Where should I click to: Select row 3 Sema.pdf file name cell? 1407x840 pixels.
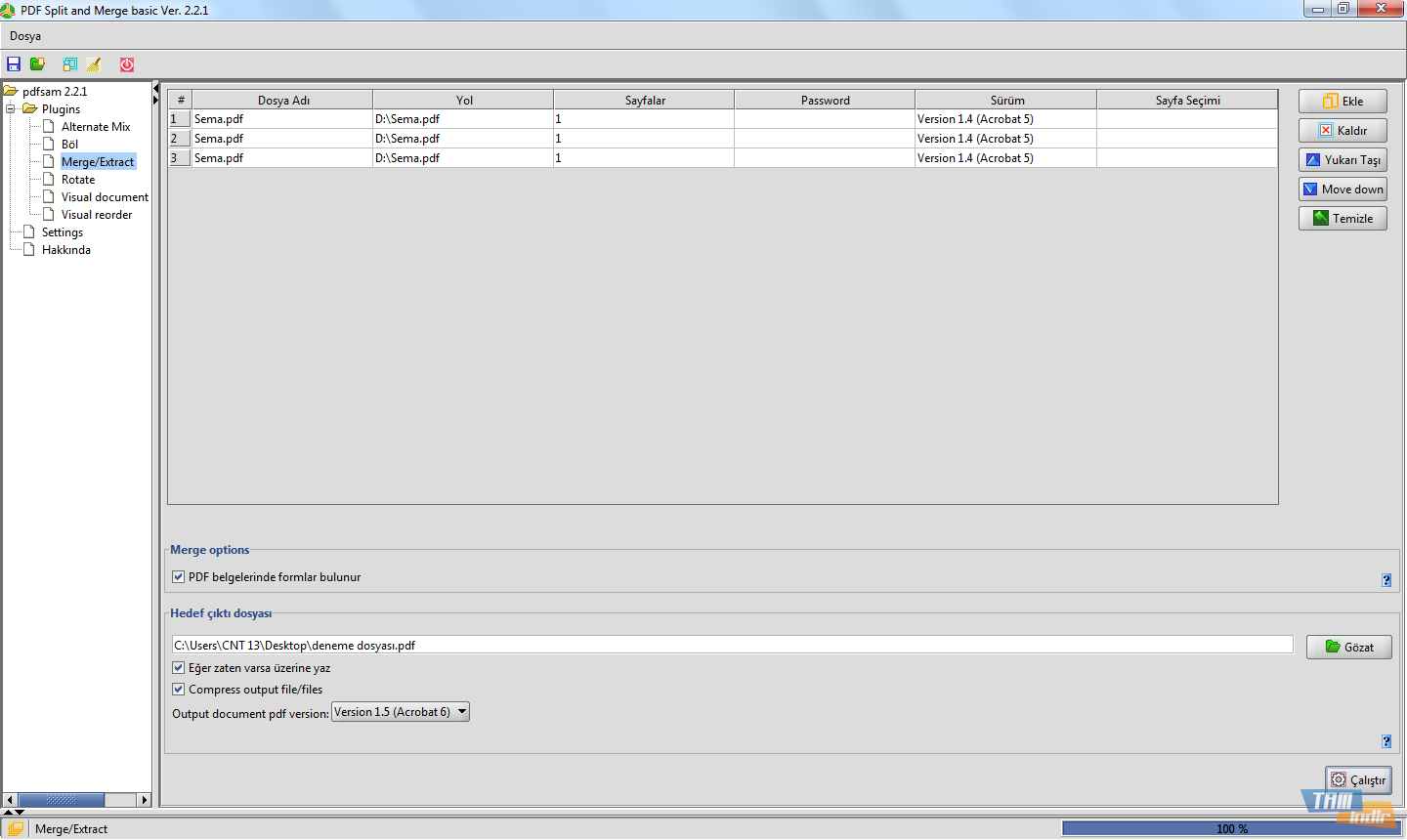click(282, 158)
